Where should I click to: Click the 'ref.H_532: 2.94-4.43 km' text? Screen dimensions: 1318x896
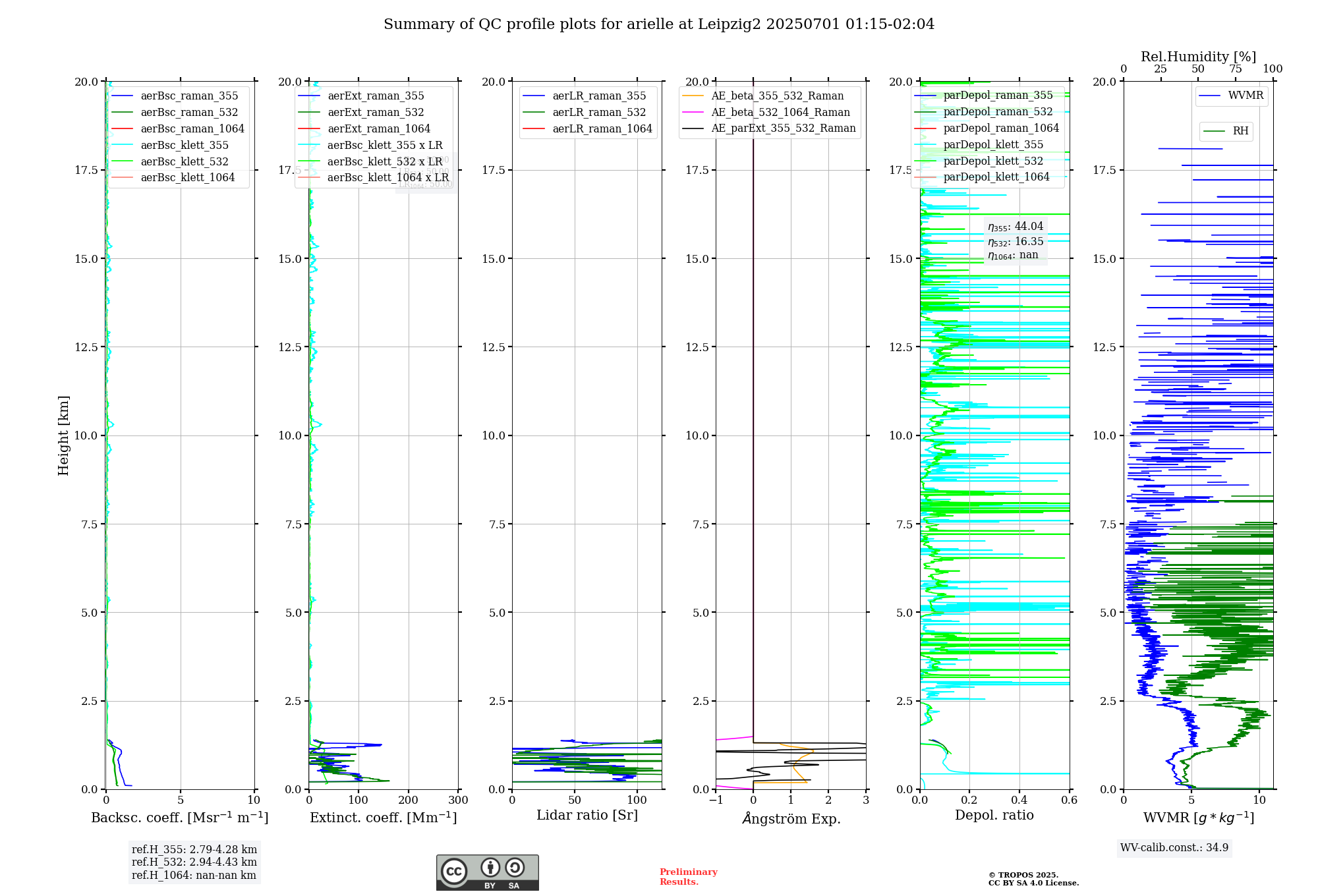coord(194,862)
